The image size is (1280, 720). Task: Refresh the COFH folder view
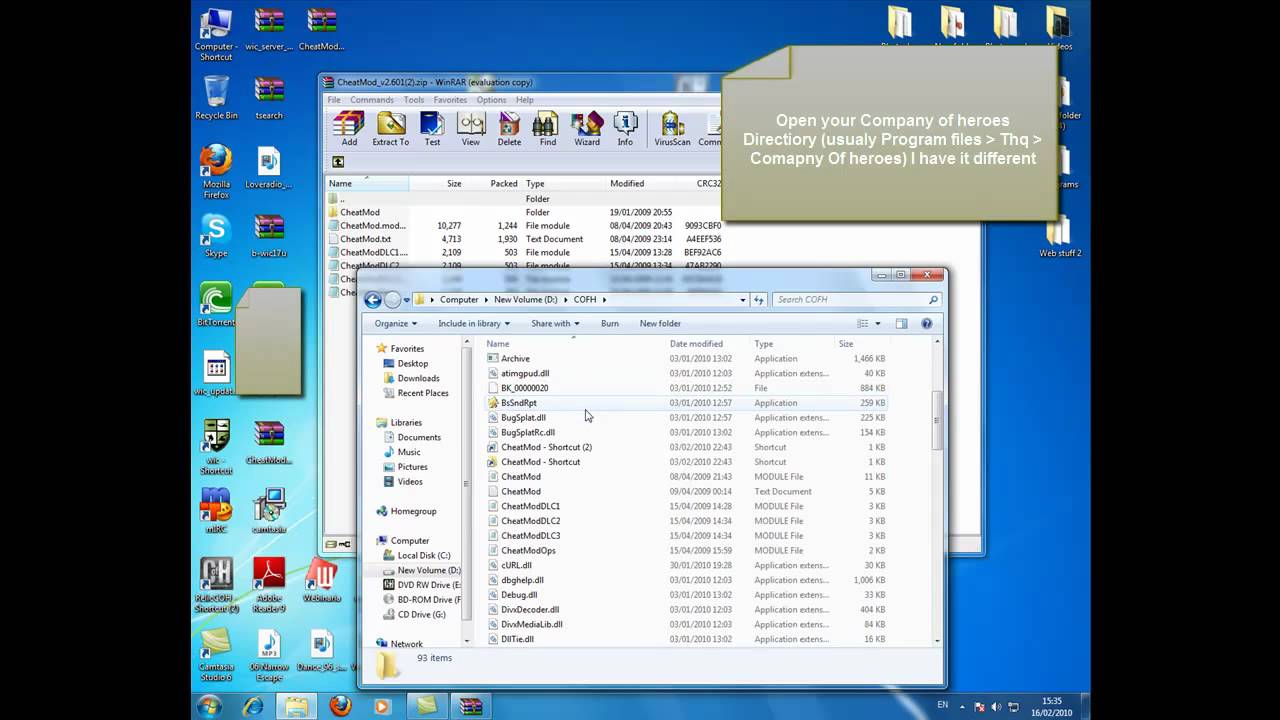[x=758, y=299]
